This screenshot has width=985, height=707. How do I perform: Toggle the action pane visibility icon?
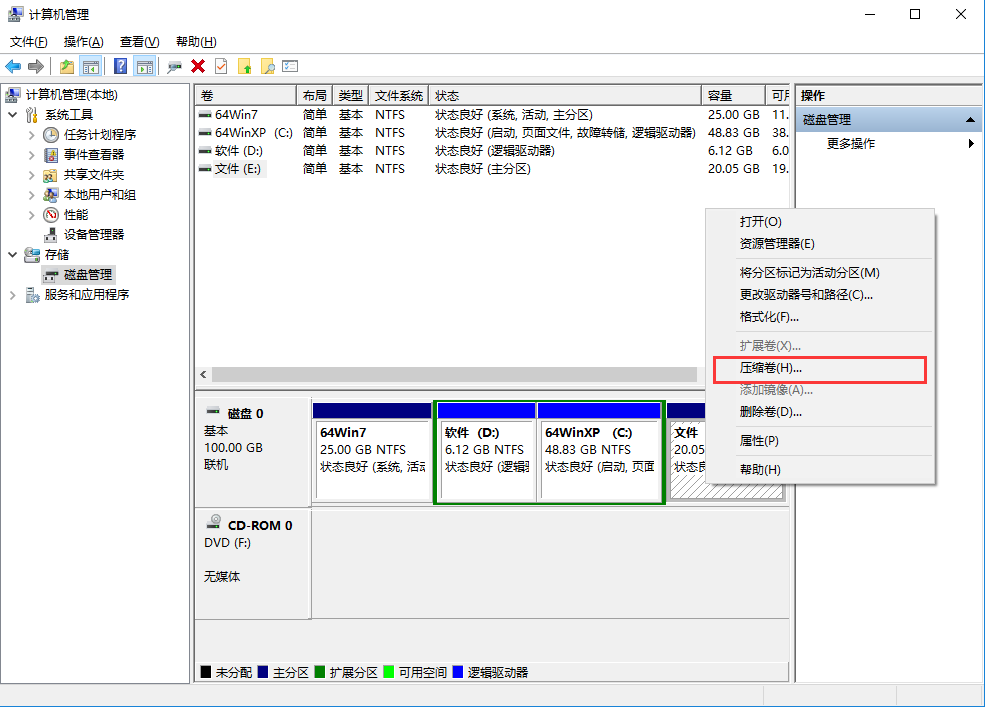point(146,66)
